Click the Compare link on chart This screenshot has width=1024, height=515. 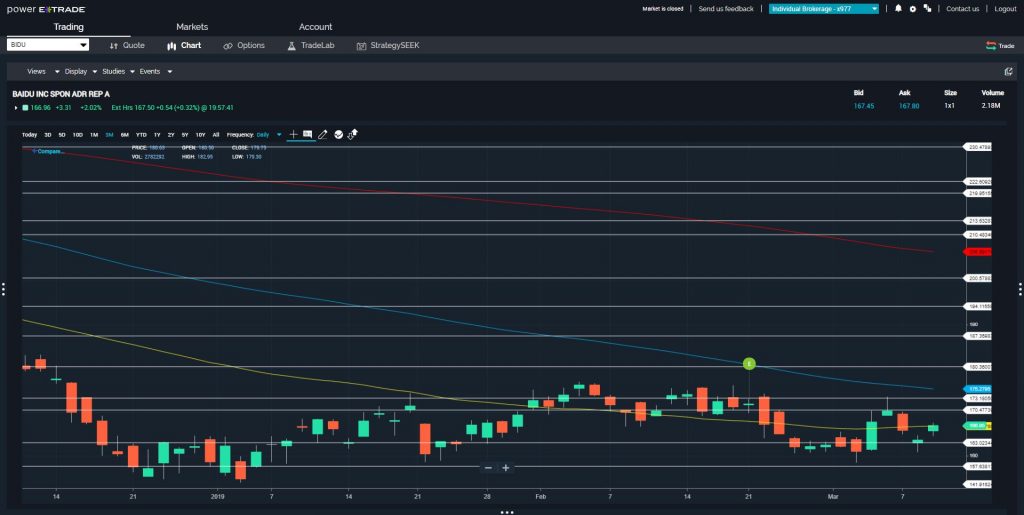48,151
